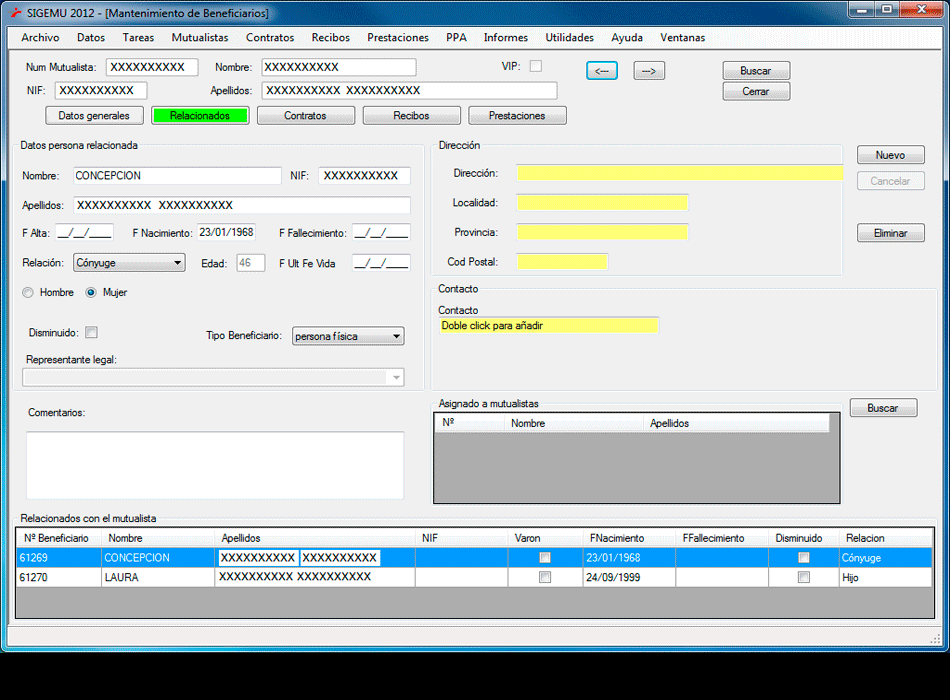Click the yellow Provincia field
This screenshot has height=700, width=950.
(602, 232)
